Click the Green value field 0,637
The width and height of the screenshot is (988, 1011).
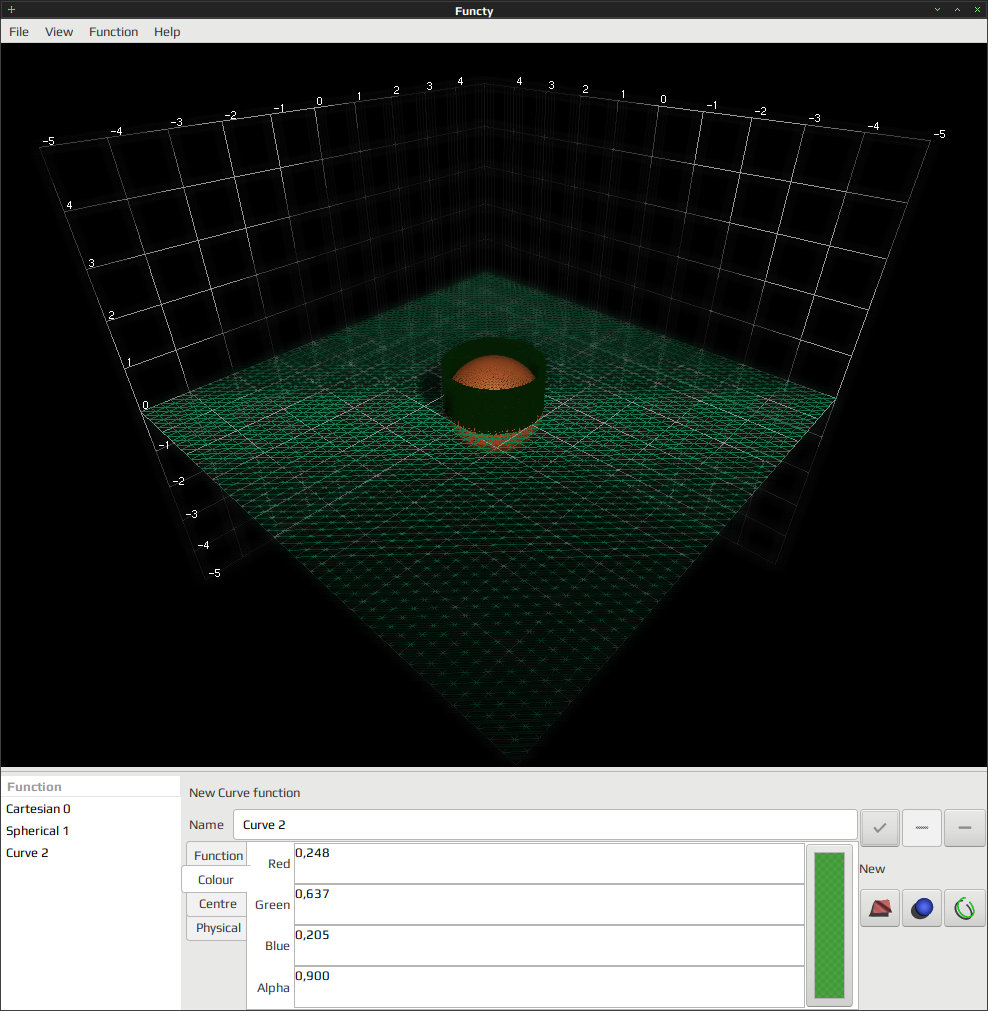[x=549, y=905]
